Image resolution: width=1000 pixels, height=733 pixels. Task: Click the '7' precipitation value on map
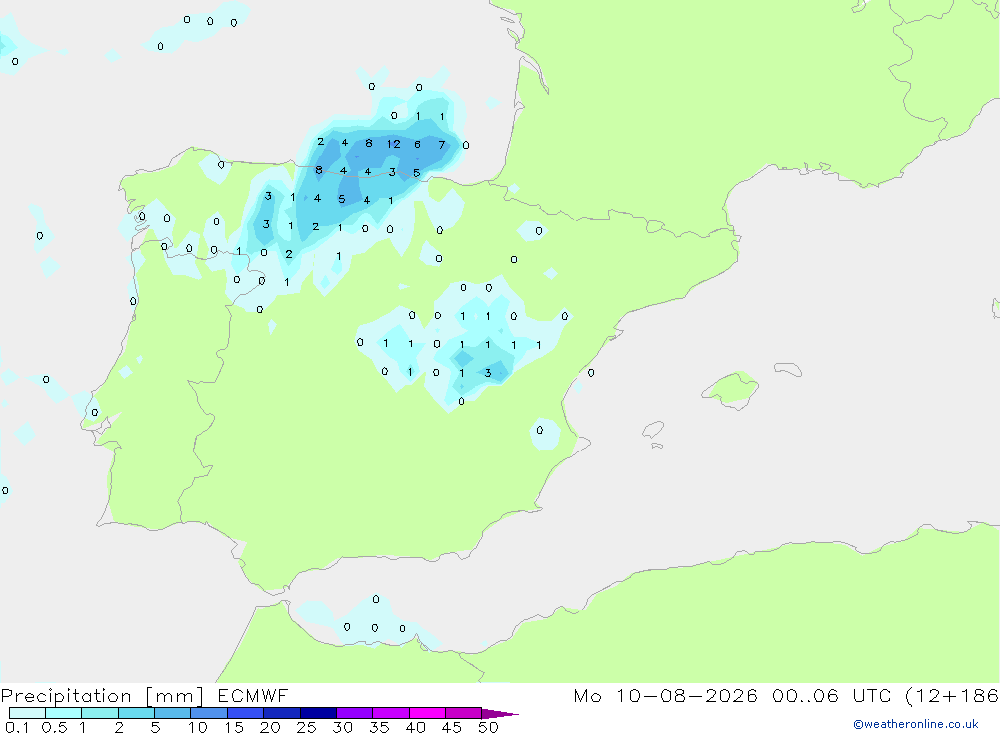pyautogui.click(x=441, y=145)
